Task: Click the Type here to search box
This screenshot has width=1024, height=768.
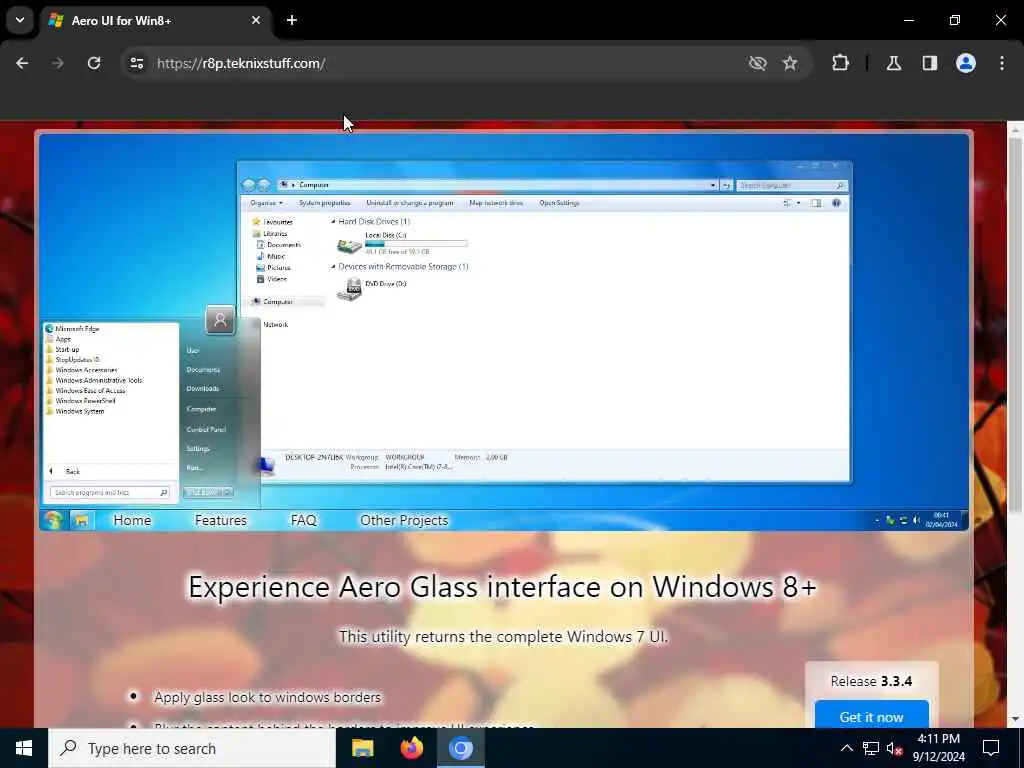Action: [x=191, y=748]
